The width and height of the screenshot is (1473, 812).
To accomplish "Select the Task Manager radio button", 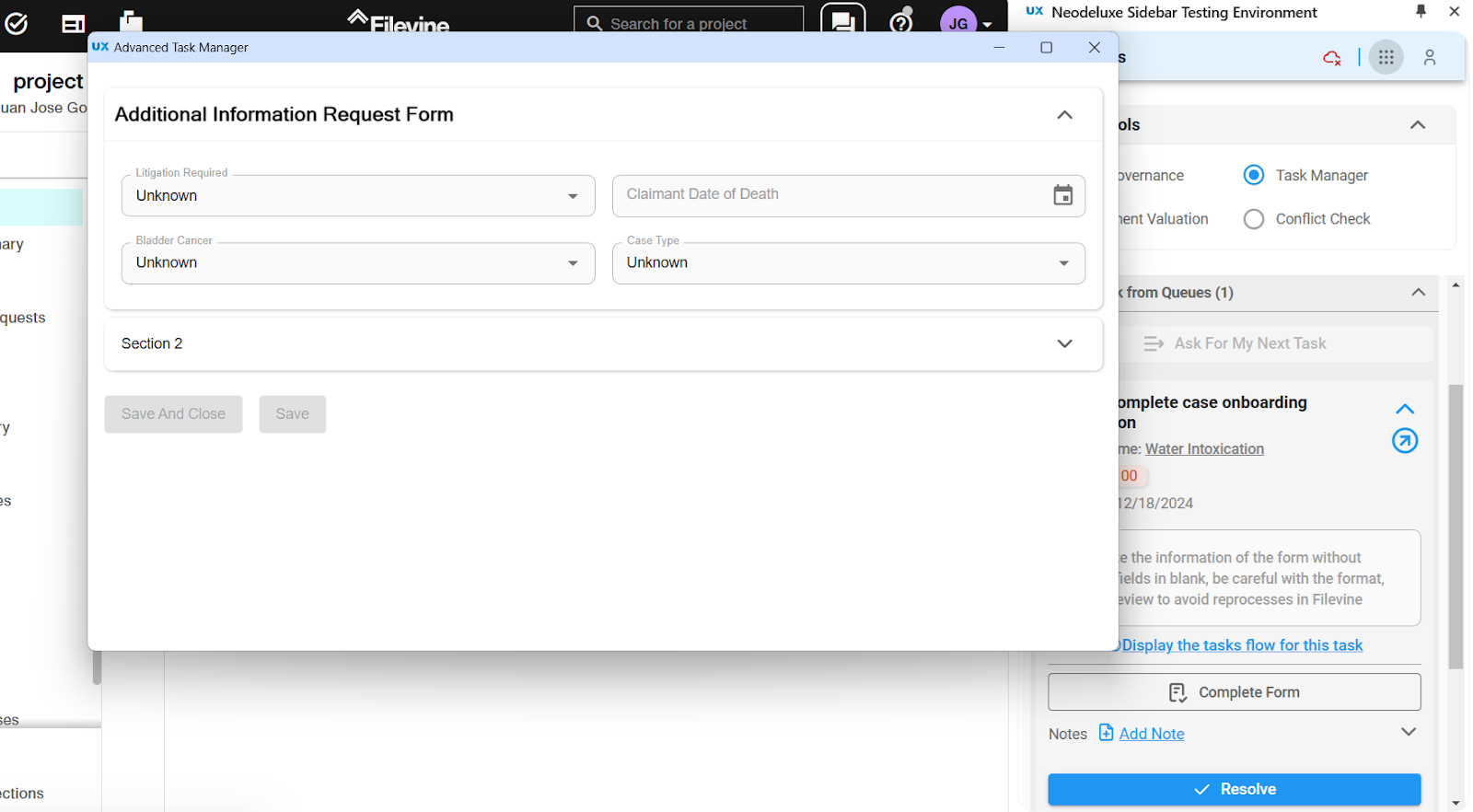I will 1254,175.
